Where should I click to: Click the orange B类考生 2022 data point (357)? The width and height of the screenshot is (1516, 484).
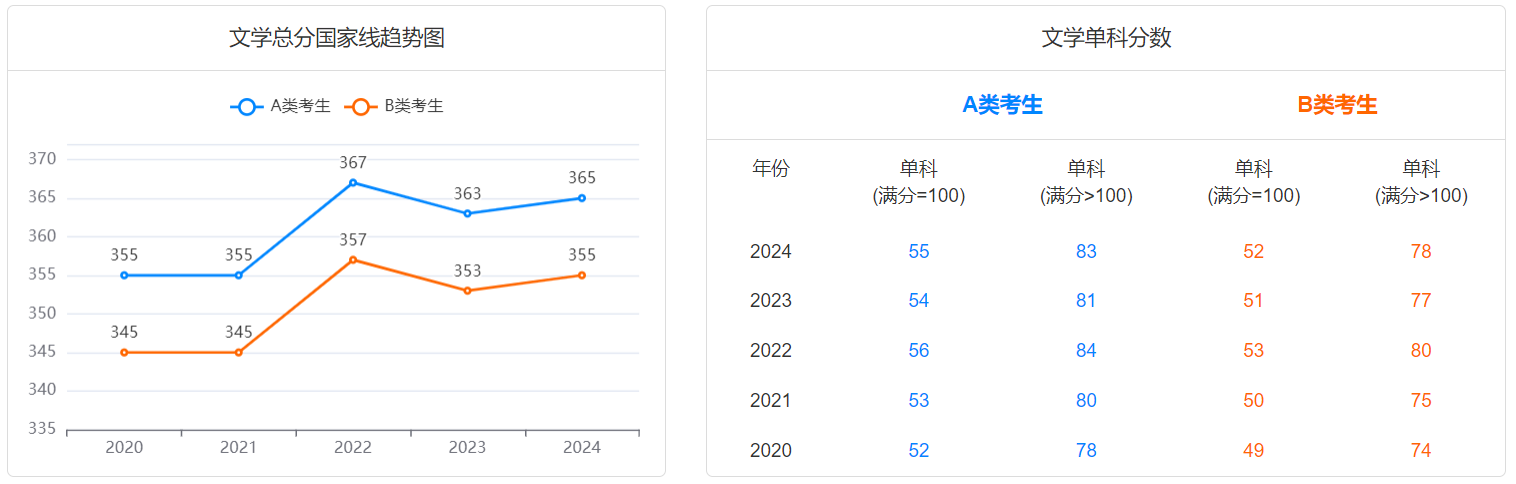click(353, 260)
